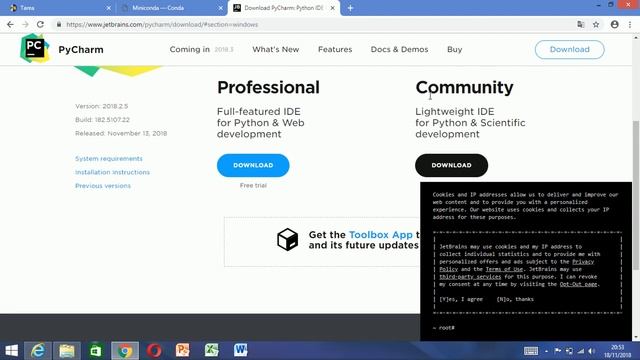Select the Download PyCharm tab

point(284,8)
